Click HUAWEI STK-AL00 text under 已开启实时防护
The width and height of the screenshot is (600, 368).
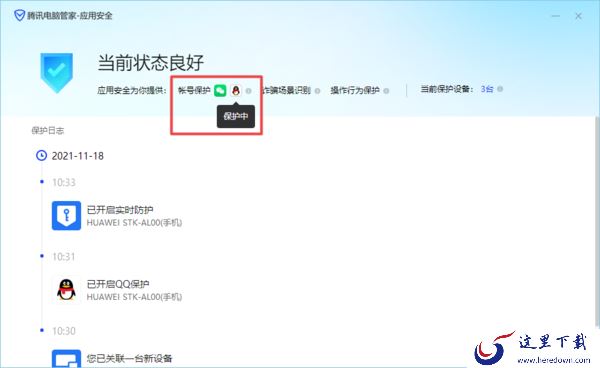tap(134, 223)
